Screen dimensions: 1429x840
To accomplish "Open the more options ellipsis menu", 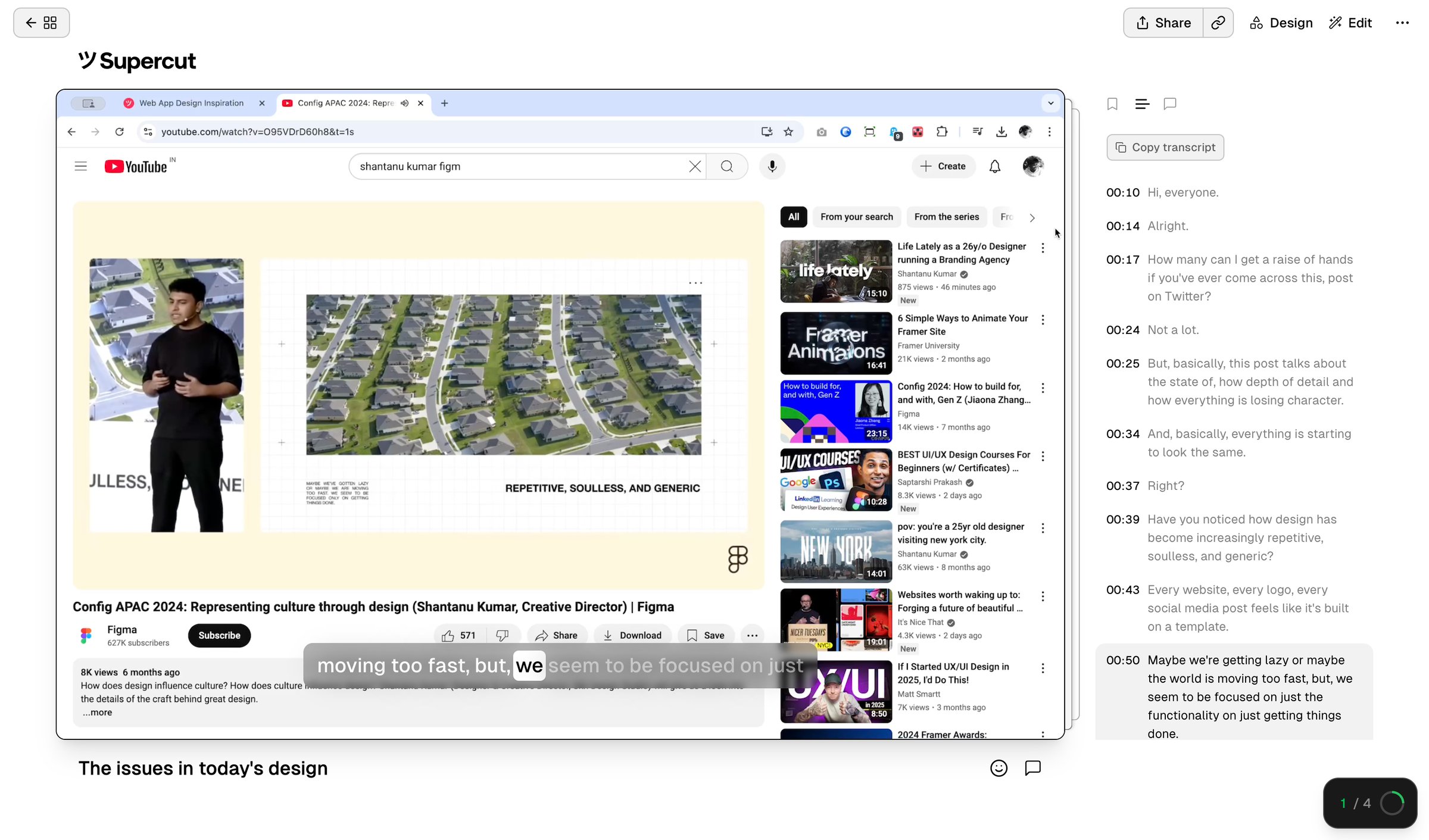I will coord(1402,23).
